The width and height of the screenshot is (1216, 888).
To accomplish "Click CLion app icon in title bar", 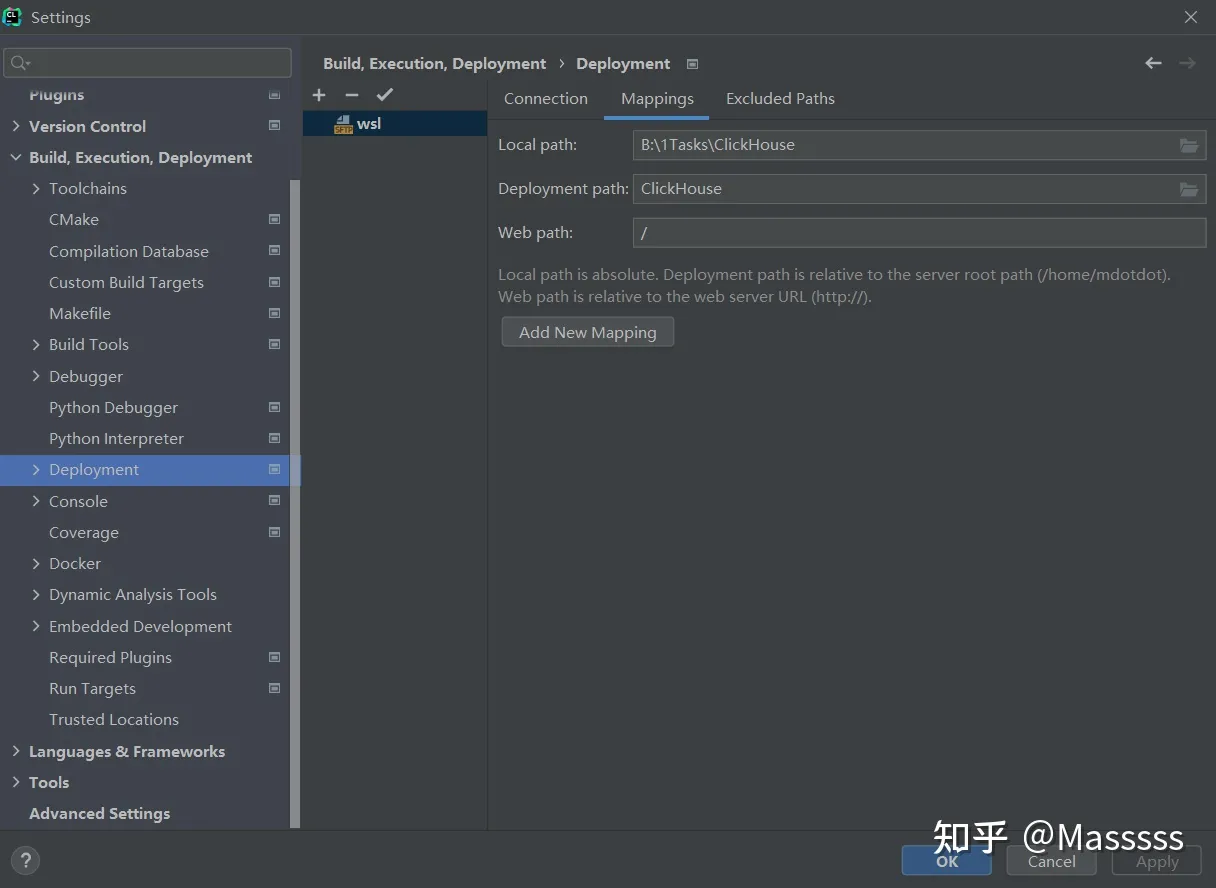I will click(13, 16).
